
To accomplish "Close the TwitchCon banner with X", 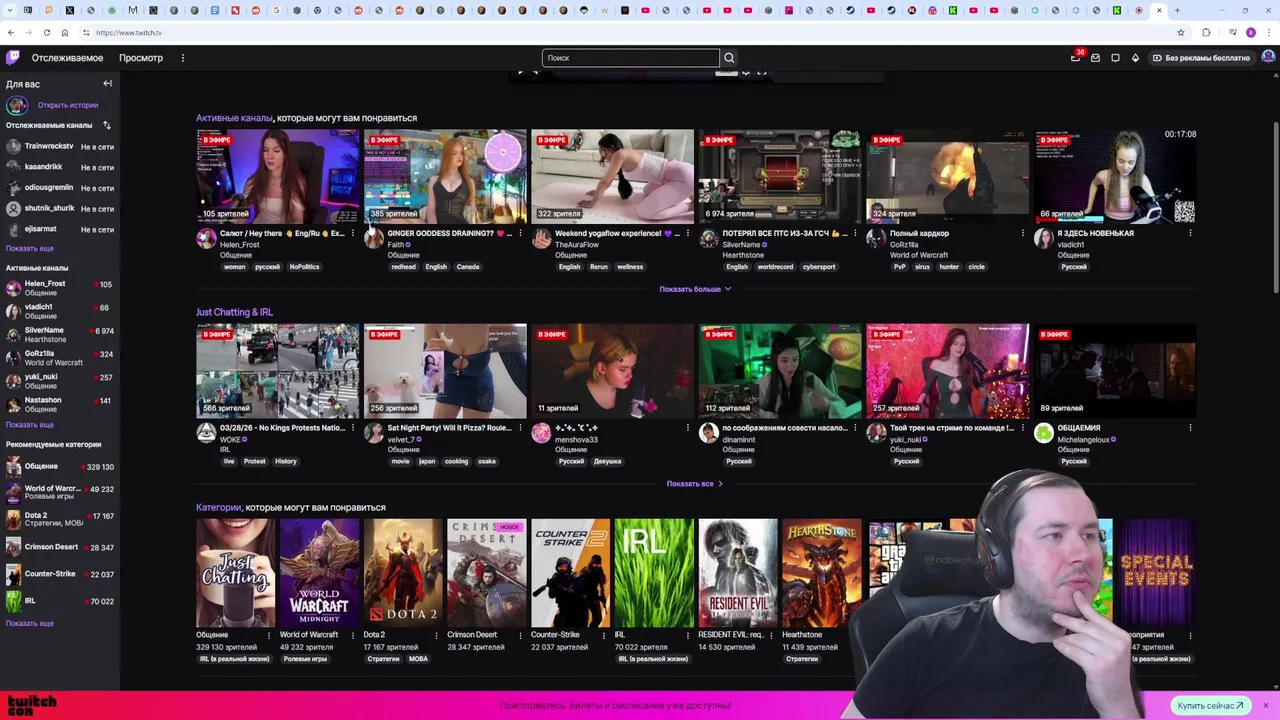I will [x=1265, y=705].
